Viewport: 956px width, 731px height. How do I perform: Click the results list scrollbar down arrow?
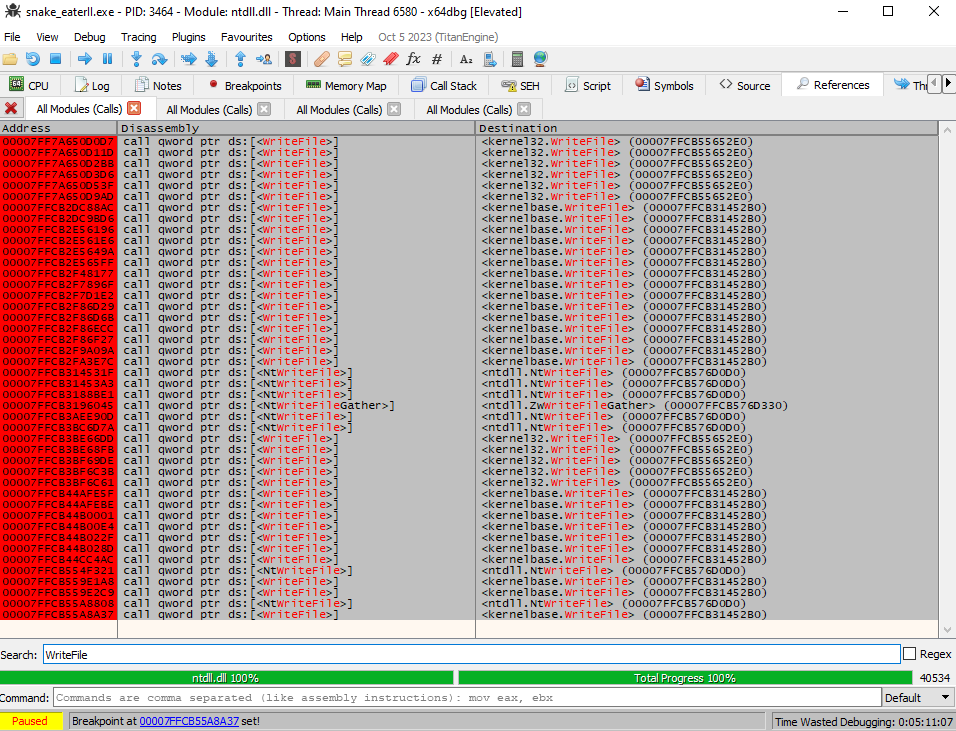click(x=947, y=630)
